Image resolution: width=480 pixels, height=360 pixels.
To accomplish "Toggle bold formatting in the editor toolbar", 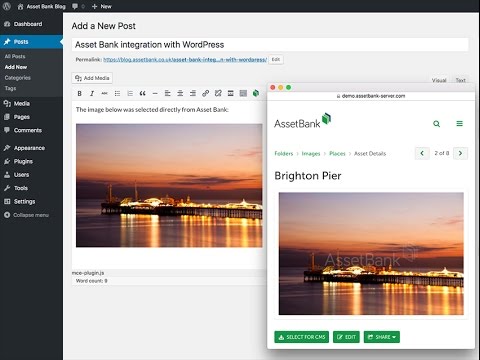I will pyautogui.click(x=79, y=94).
